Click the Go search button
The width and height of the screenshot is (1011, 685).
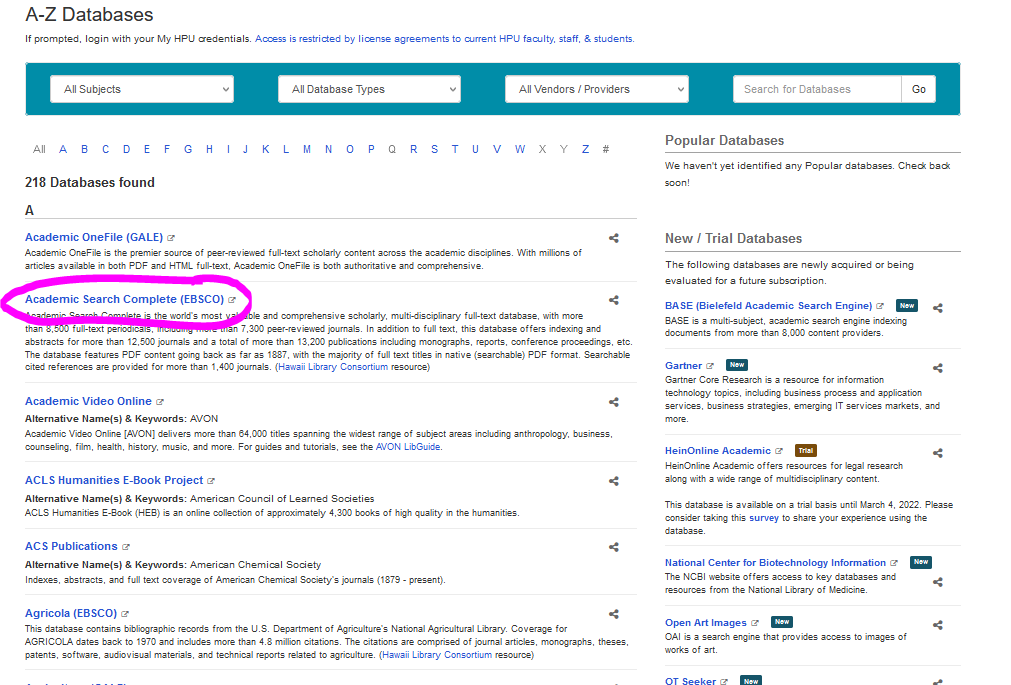point(919,89)
